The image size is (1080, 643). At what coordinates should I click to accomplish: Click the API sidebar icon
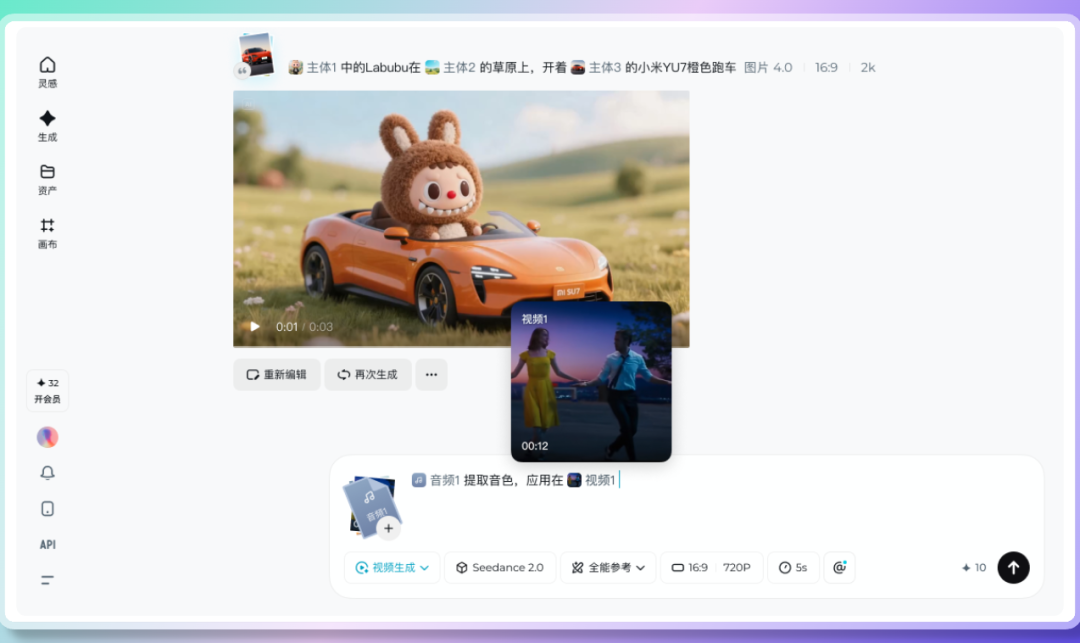point(47,544)
